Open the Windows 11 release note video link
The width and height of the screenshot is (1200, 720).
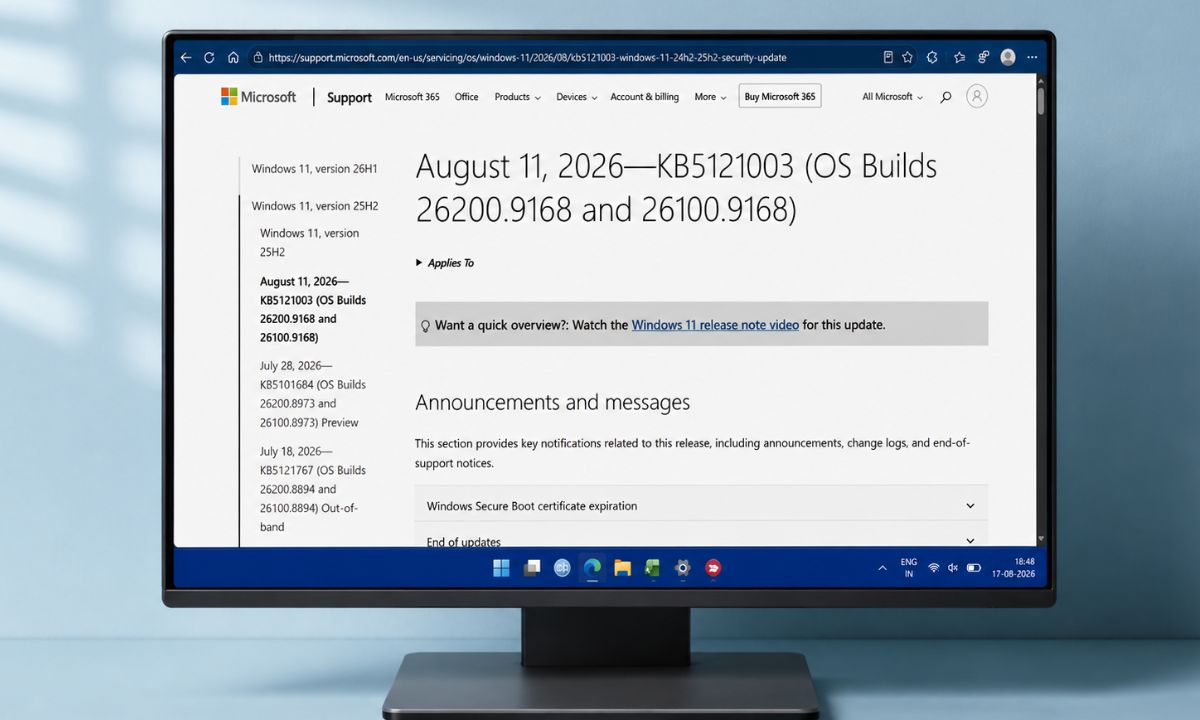pyautogui.click(x=715, y=325)
